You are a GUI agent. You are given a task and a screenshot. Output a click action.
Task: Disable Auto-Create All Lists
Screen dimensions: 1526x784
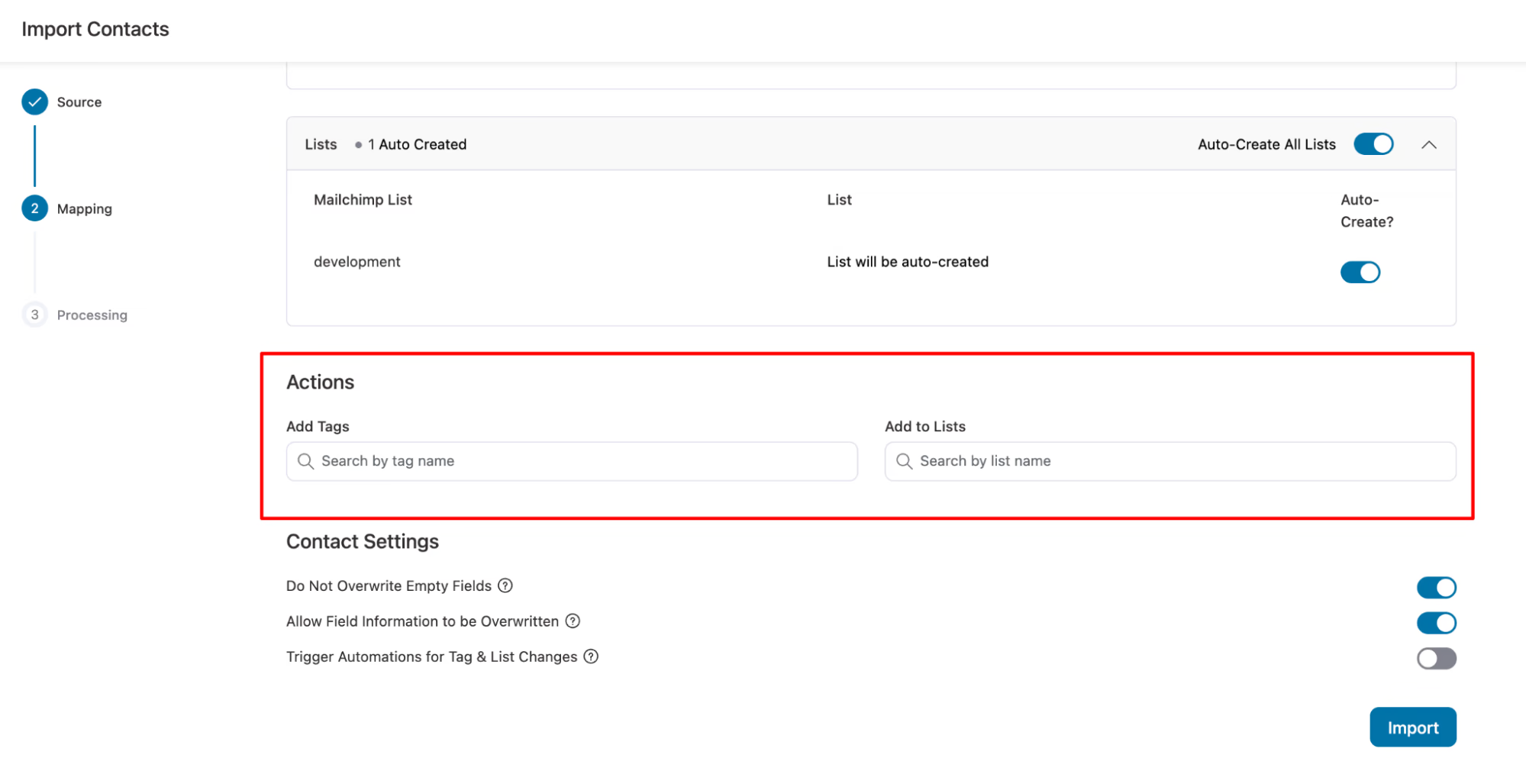coord(1373,144)
